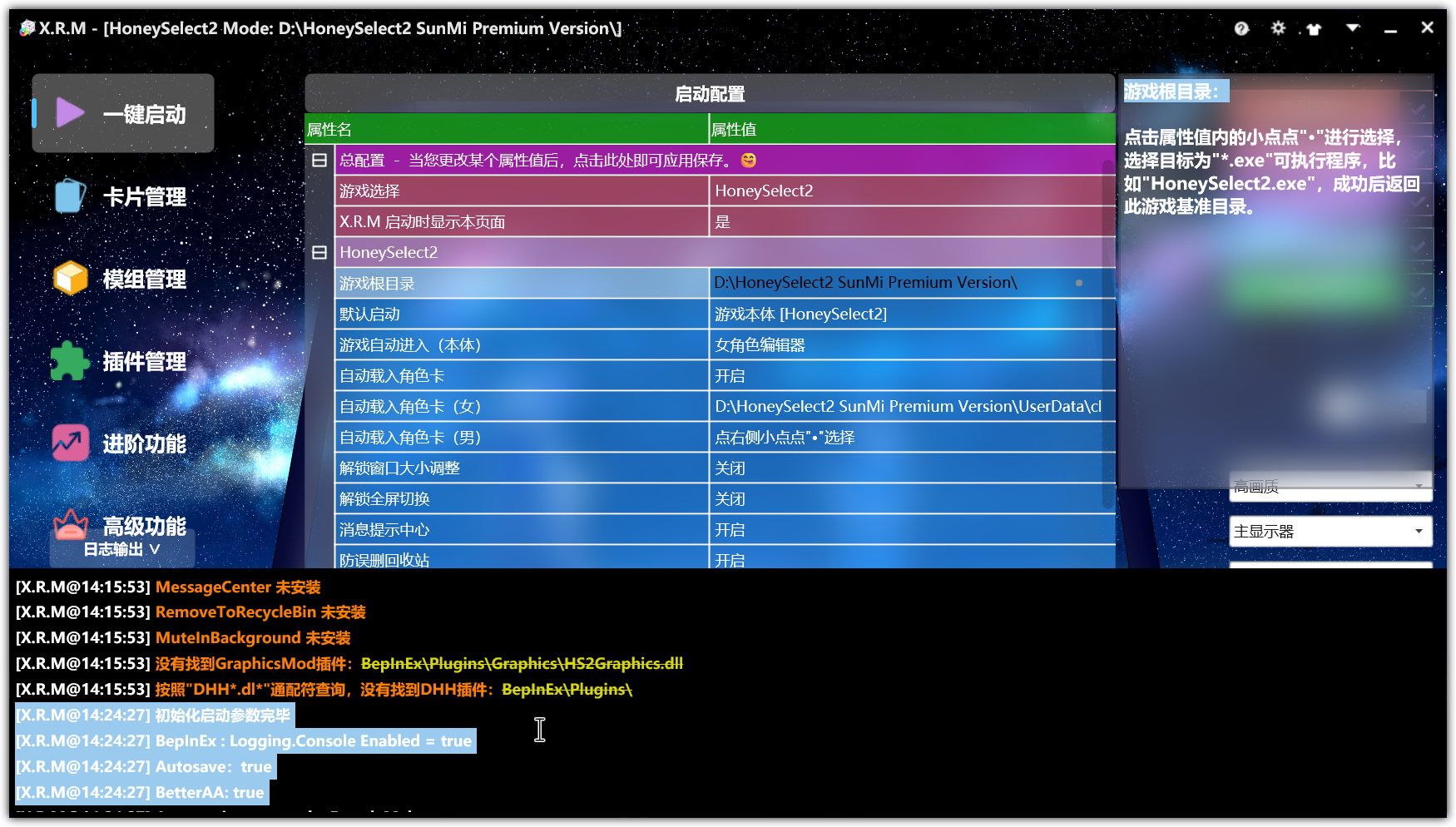The height and width of the screenshot is (827, 1456).
Task: Click the 卡片管理 card icon
Action: tap(71, 197)
